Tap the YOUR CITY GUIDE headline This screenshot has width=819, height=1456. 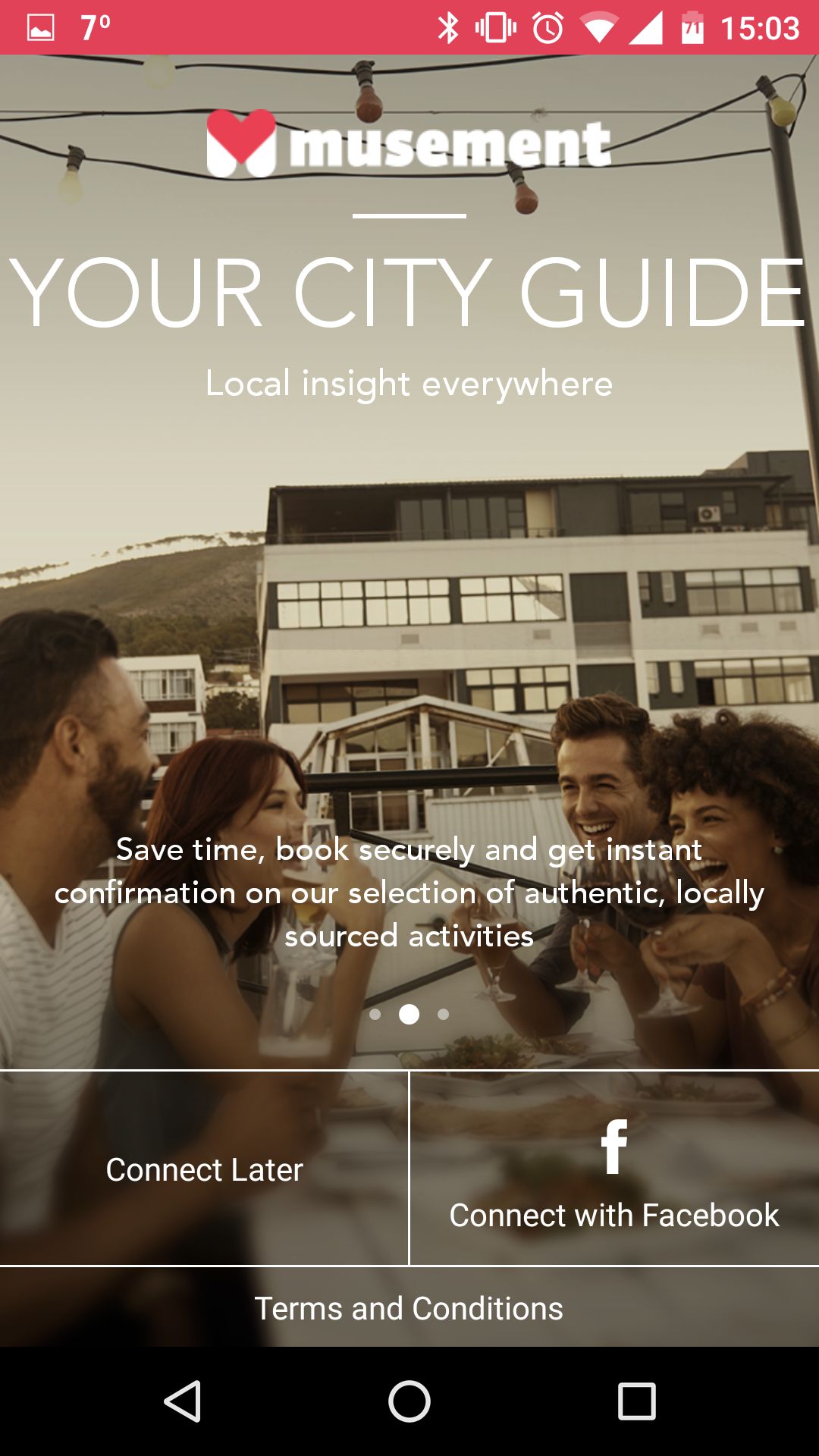click(408, 293)
